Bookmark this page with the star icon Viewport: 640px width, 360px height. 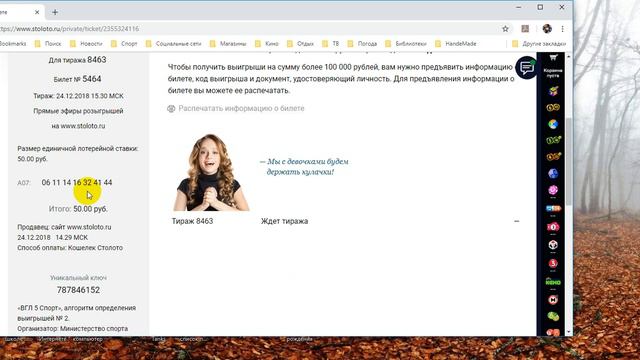click(505, 29)
